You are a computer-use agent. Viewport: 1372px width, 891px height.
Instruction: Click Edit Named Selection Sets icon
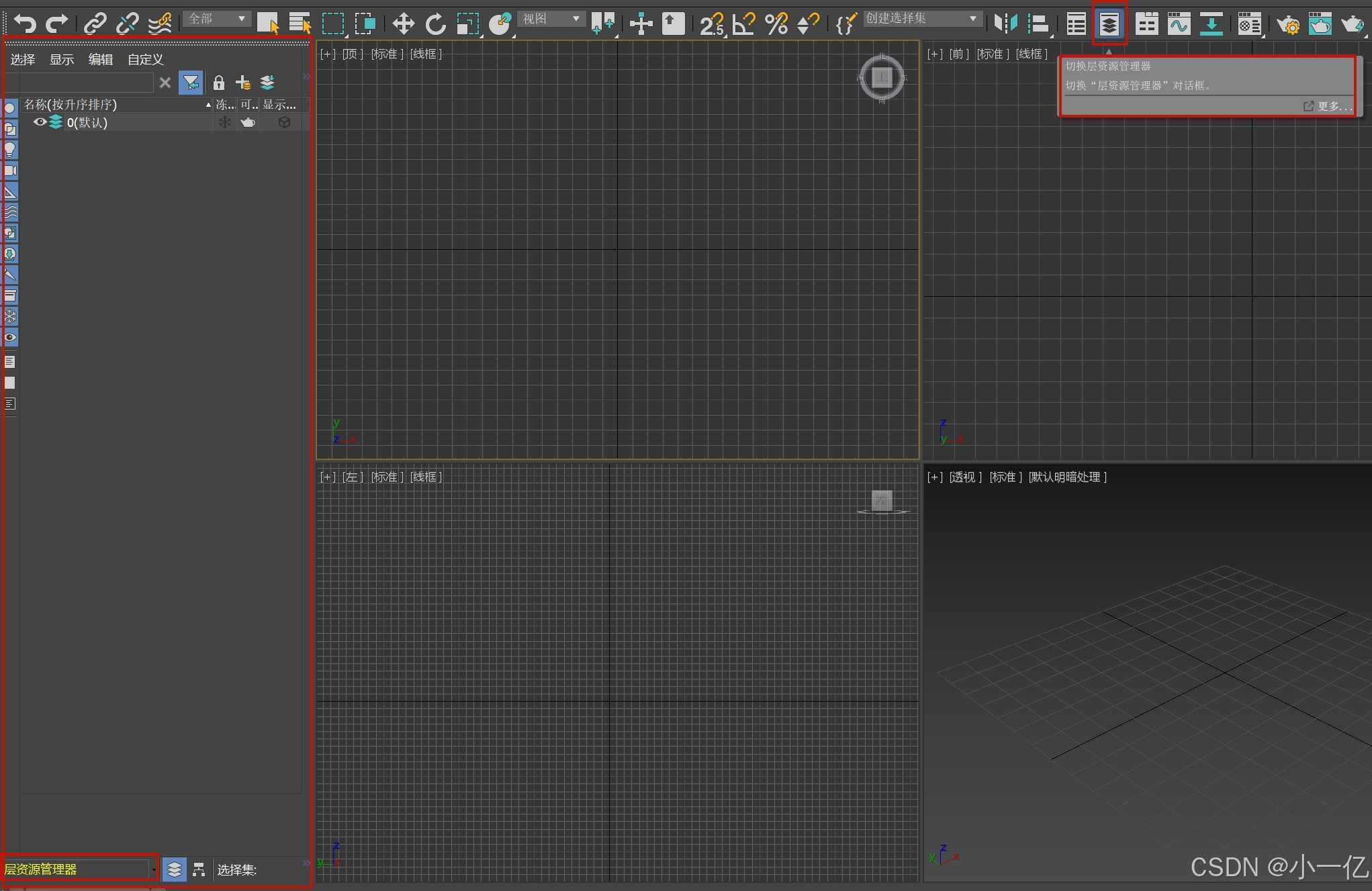pyautogui.click(x=846, y=24)
